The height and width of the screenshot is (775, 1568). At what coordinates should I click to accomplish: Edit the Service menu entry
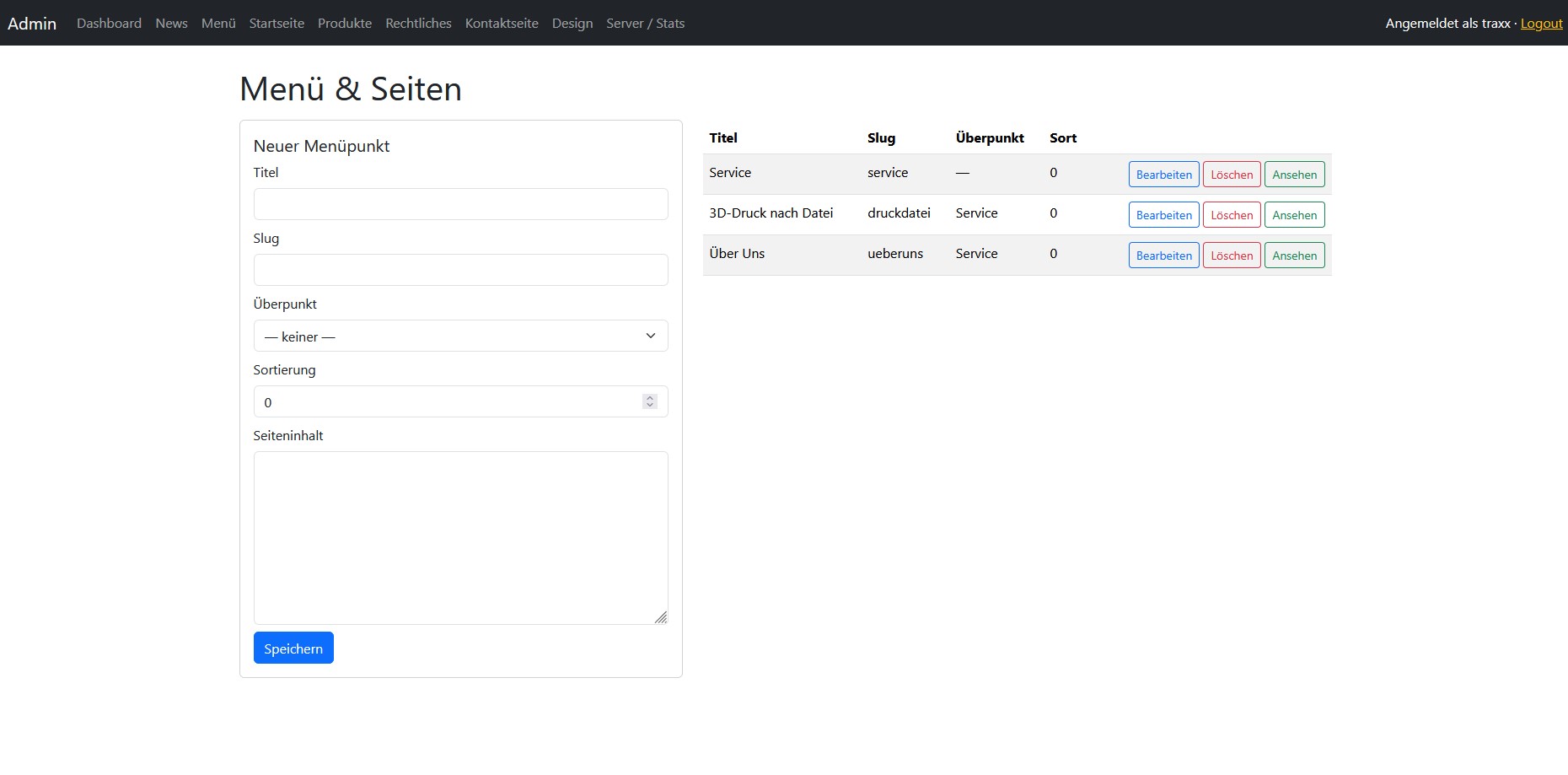click(1163, 174)
